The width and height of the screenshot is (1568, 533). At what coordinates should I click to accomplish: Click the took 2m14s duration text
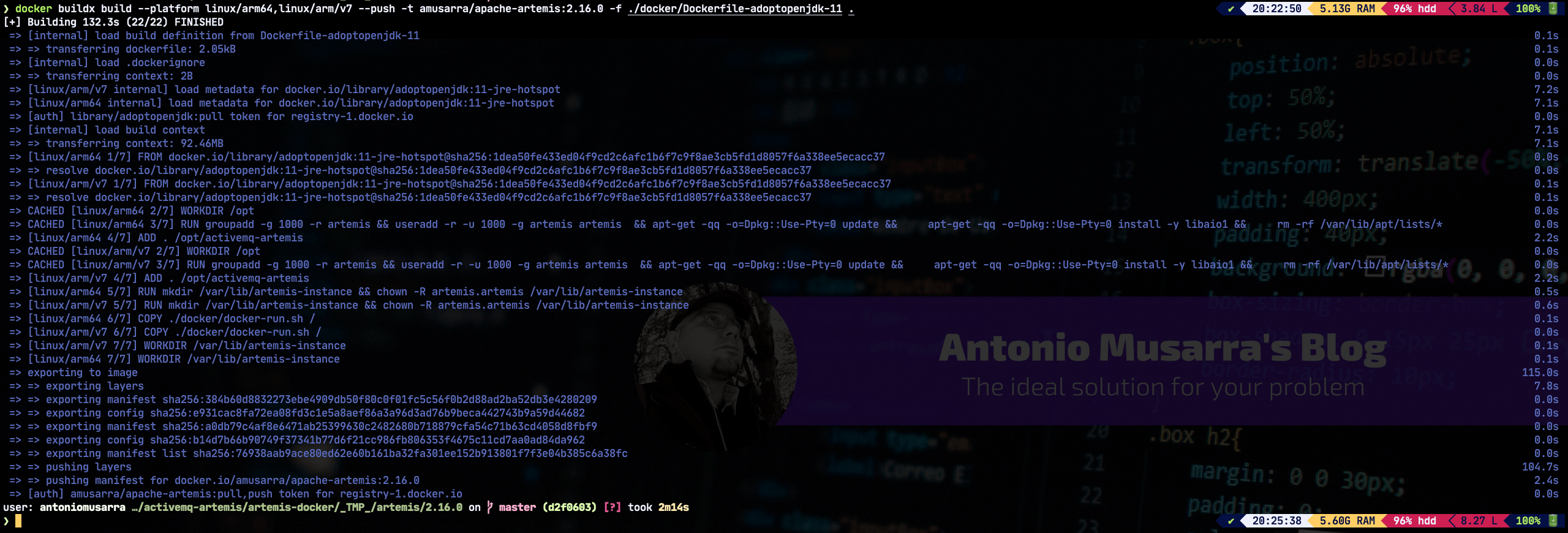coord(658,507)
